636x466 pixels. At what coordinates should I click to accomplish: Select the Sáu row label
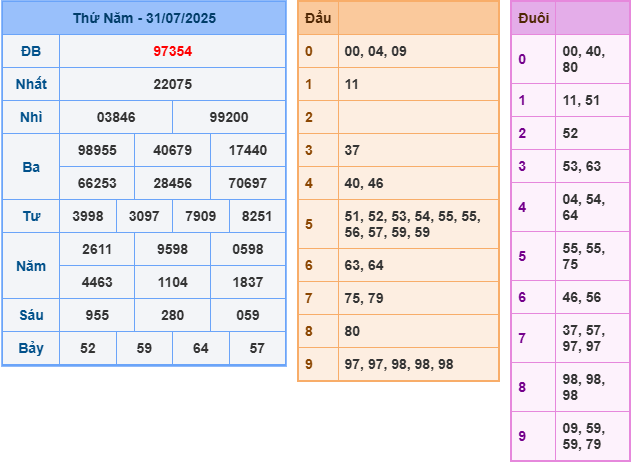pos(31,315)
